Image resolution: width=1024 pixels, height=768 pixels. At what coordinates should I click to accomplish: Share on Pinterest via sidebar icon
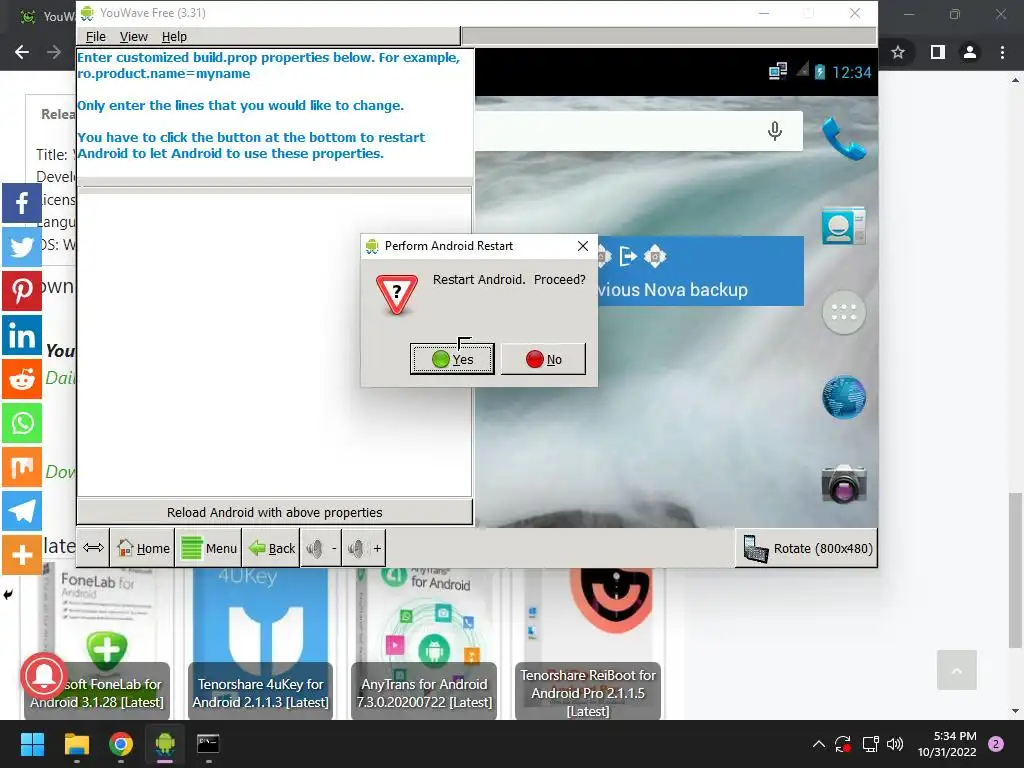click(x=22, y=291)
